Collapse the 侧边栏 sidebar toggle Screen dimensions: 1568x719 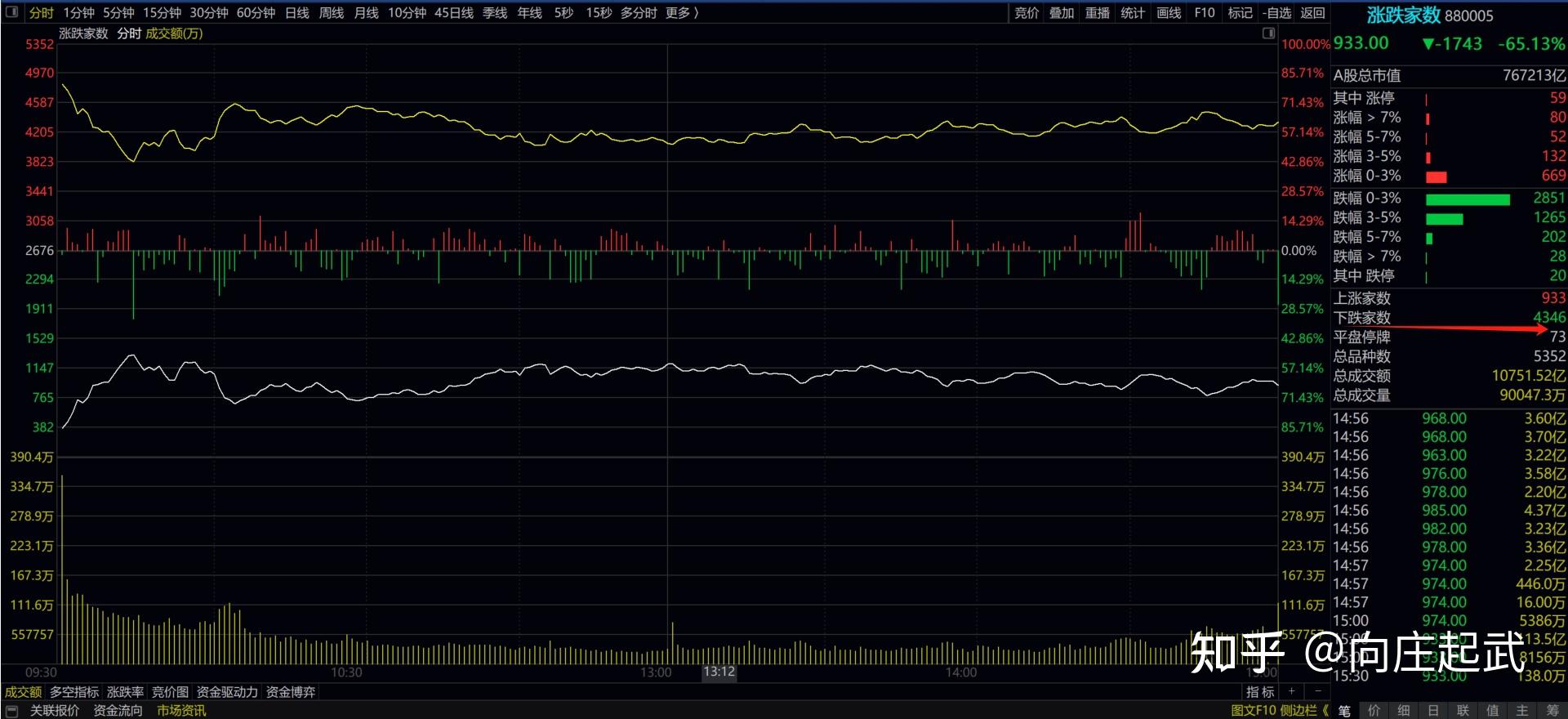tap(1303, 711)
